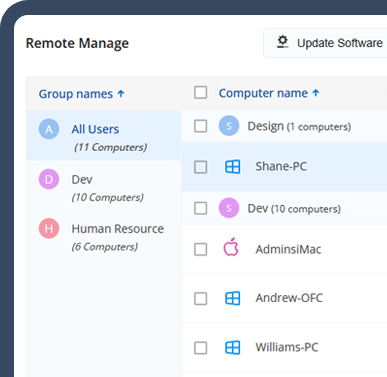387x377 pixels.
Task: Click the (11 Computers) count text
Action: click(110, 147)
